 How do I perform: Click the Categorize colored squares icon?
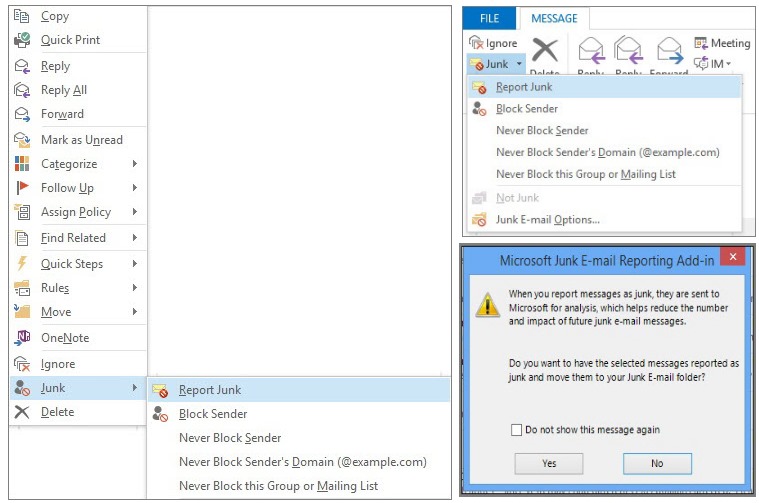click(22, 164)
